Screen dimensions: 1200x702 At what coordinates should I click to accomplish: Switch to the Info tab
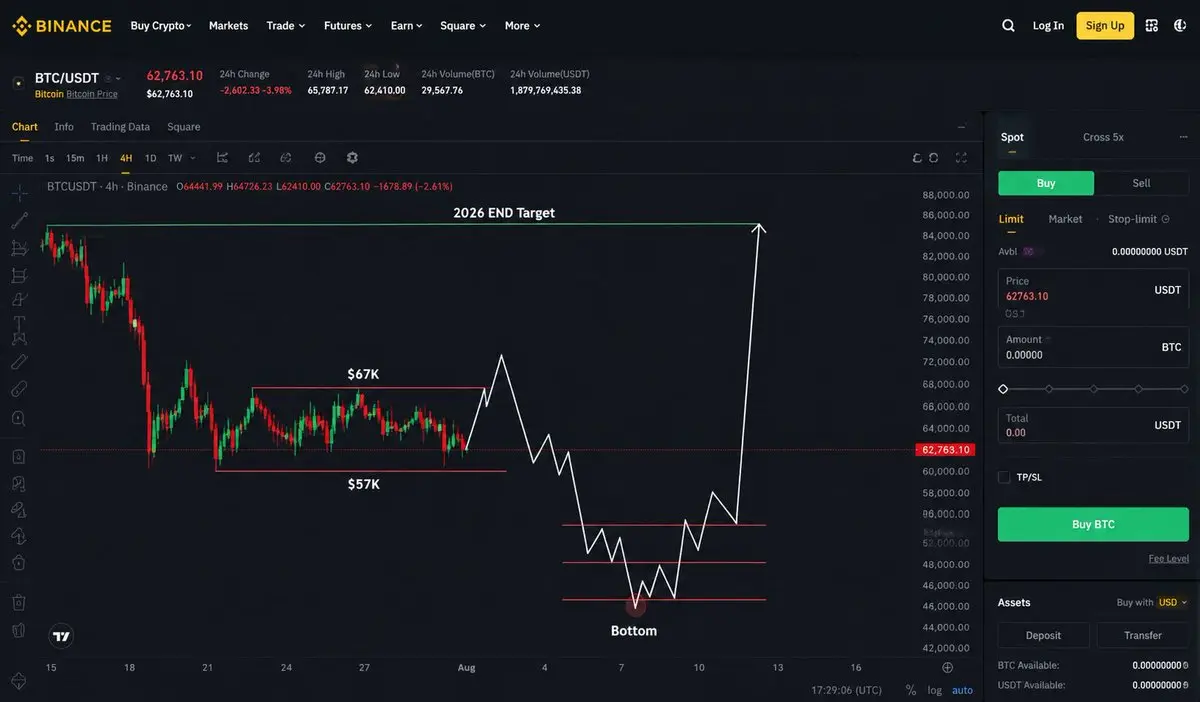(64, 127)
